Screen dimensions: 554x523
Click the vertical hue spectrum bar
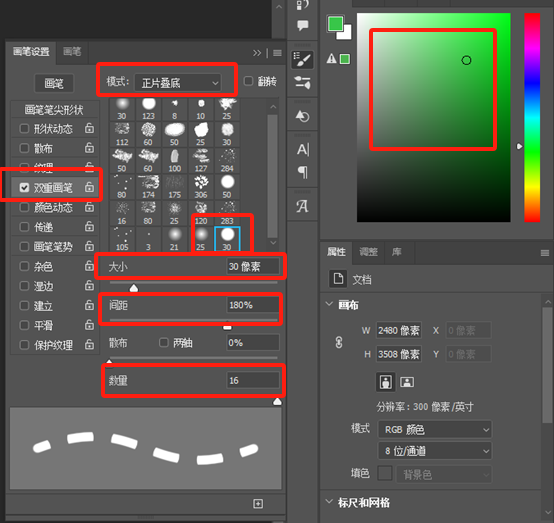click(532, 118)
